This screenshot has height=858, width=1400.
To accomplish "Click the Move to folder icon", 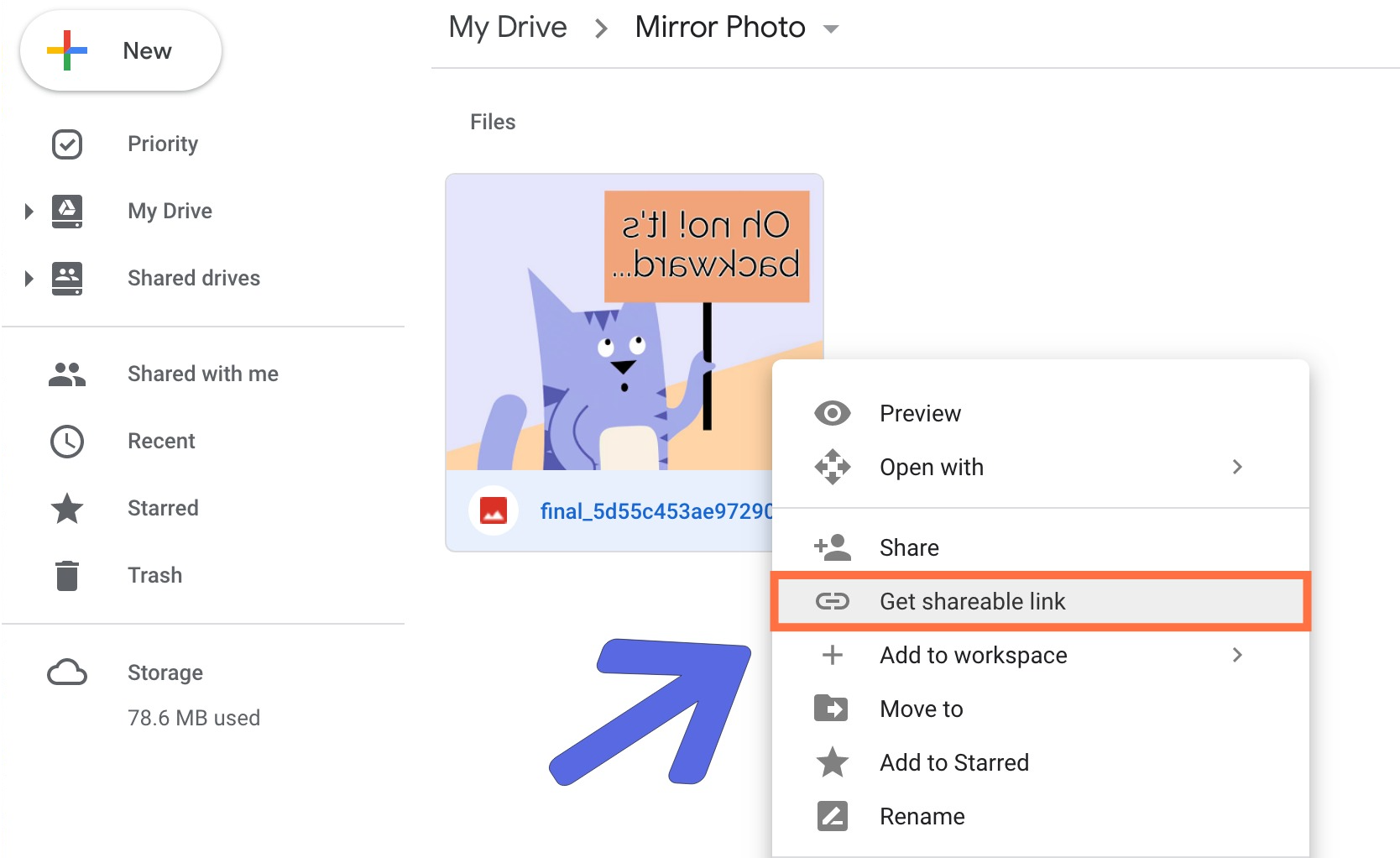I will 832,709.
